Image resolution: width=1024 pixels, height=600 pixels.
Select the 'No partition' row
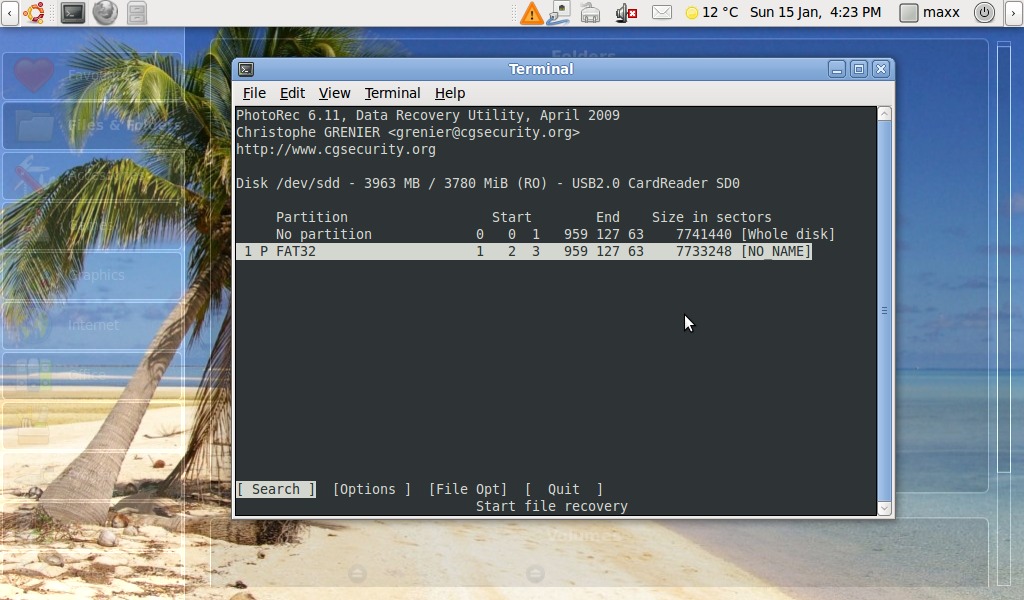click(536, 234)
